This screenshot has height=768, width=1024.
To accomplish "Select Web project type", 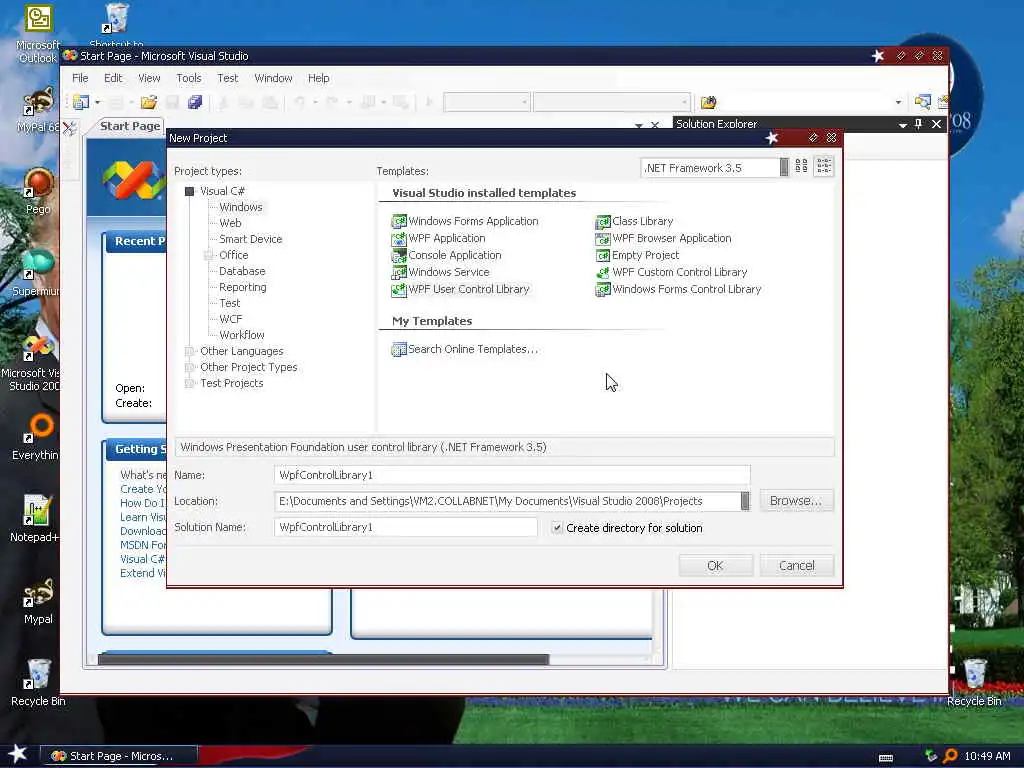I will [230, 223].
